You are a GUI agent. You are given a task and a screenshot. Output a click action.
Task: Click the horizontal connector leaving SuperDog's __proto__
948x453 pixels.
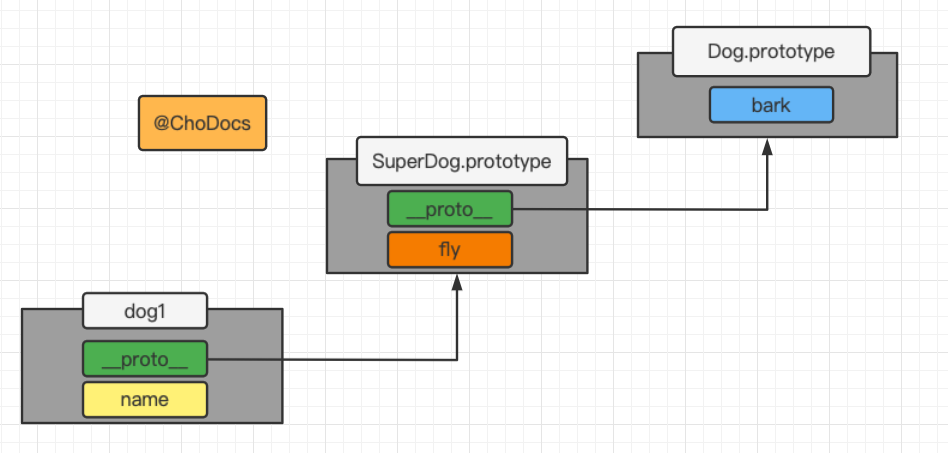pyautogui.click(x=640, y=209)
